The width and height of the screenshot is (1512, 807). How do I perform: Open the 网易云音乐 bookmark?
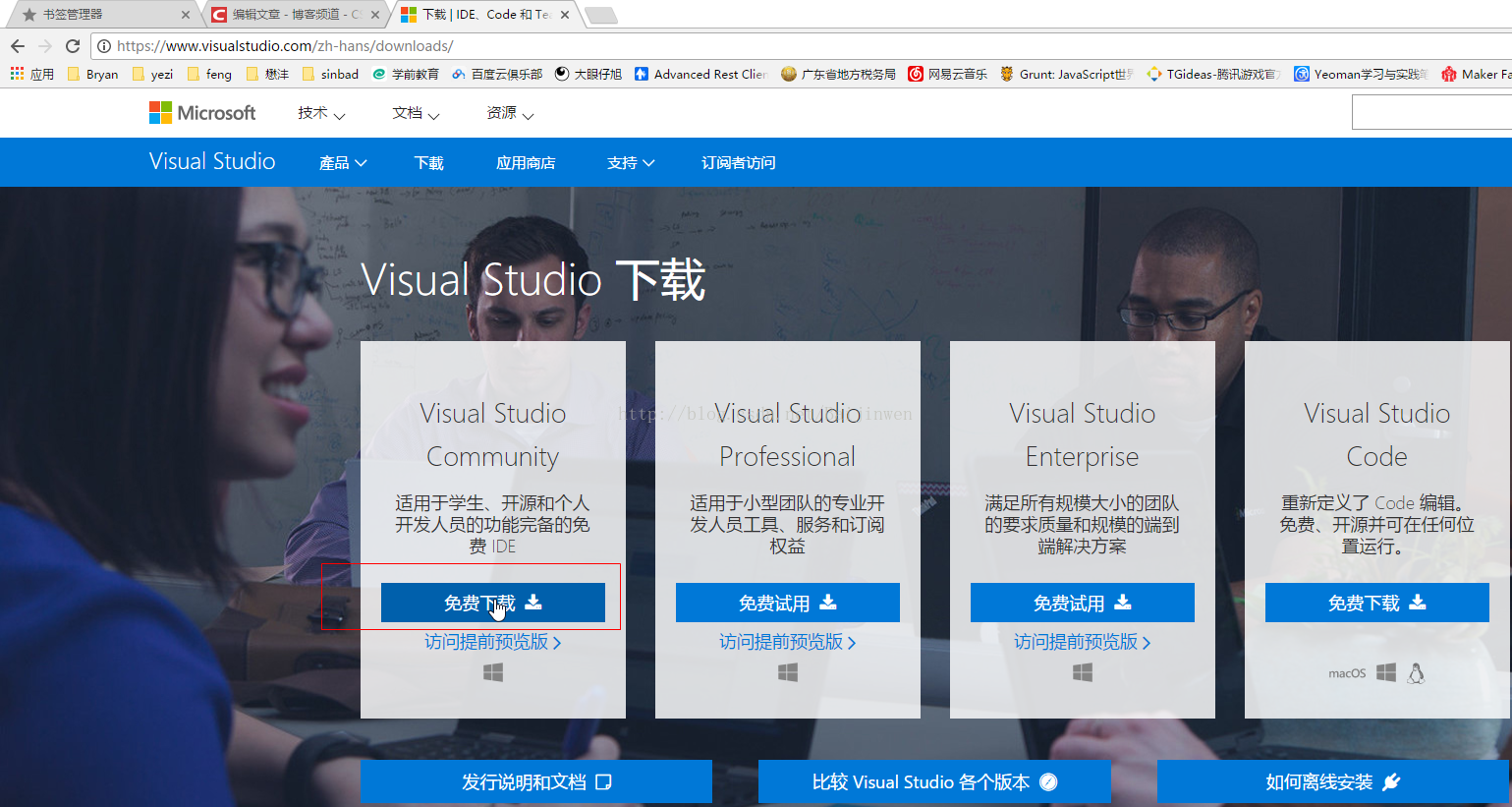coord(948,74)
